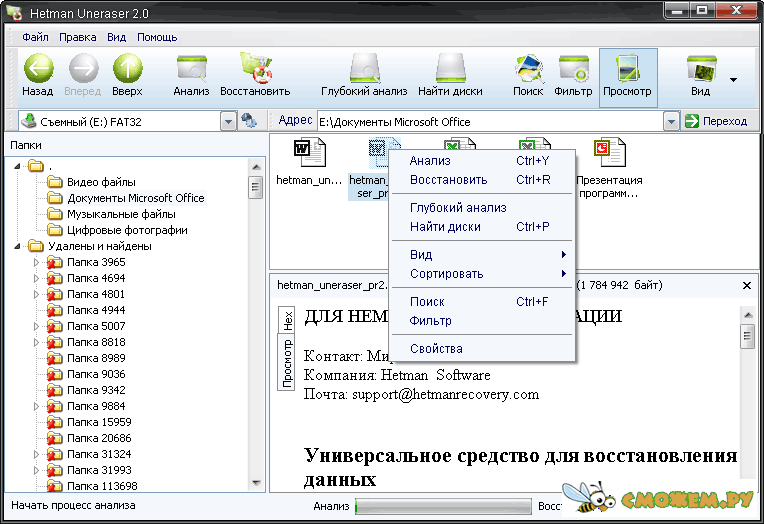Switch to the Просмотр vertical tab
The image size is (764, 524).
(x=287, y=362)
